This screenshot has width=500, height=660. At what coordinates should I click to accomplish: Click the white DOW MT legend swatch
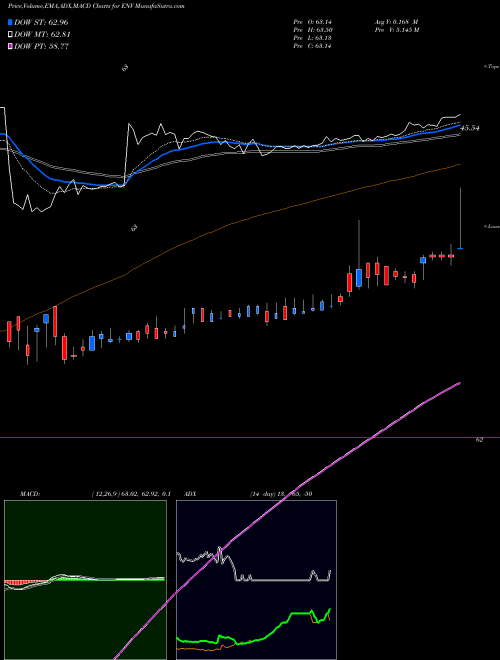point(11,35)
